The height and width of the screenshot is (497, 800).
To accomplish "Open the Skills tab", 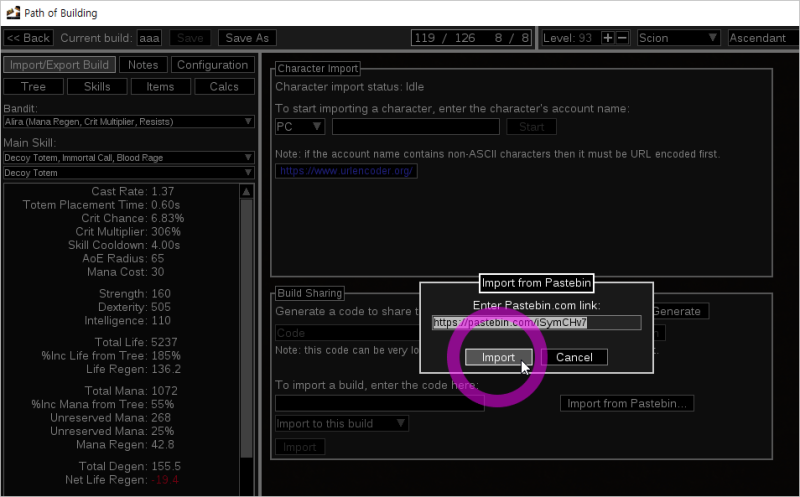I will (97, 86).
